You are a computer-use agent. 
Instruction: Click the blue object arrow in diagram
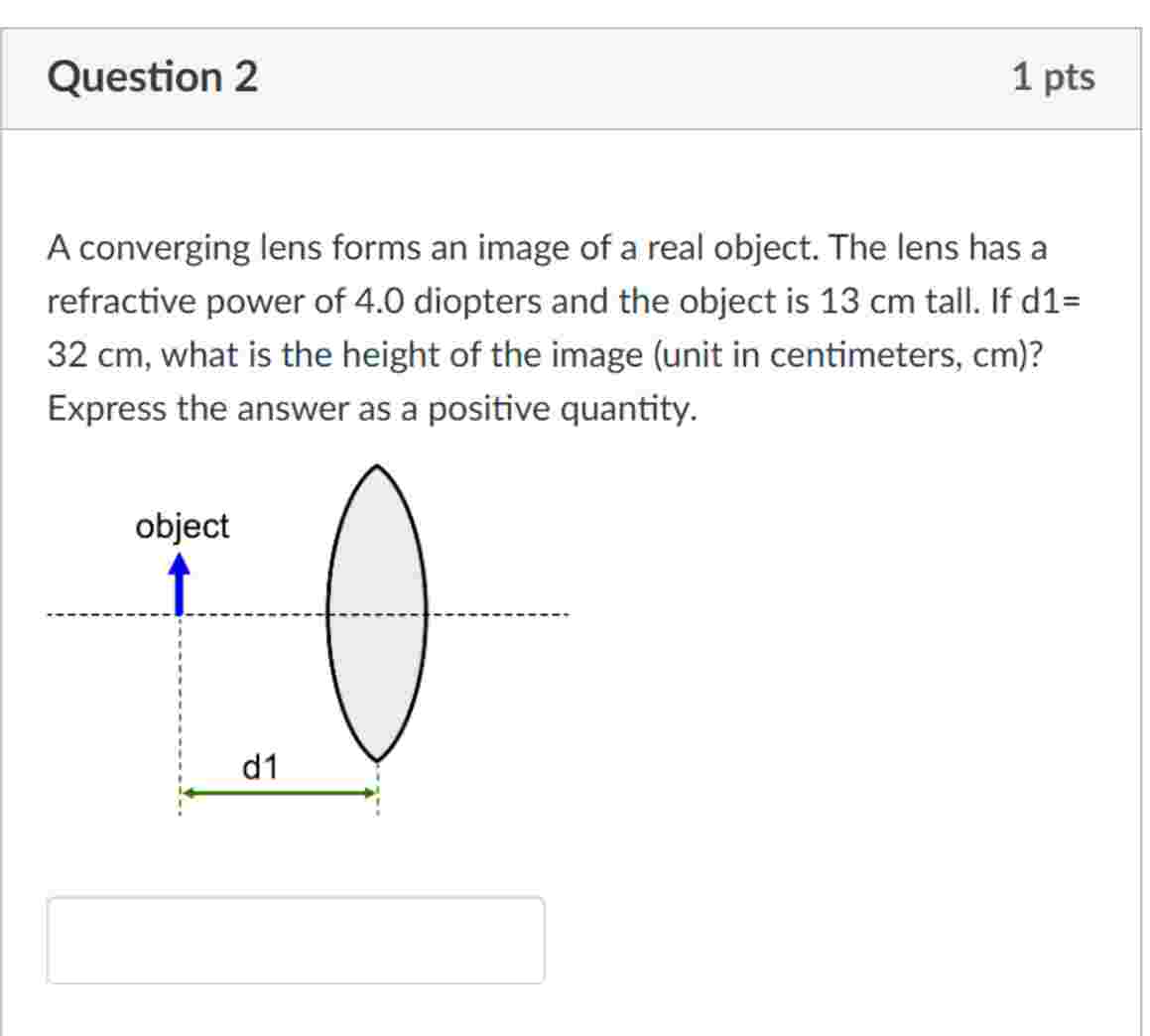179,585
